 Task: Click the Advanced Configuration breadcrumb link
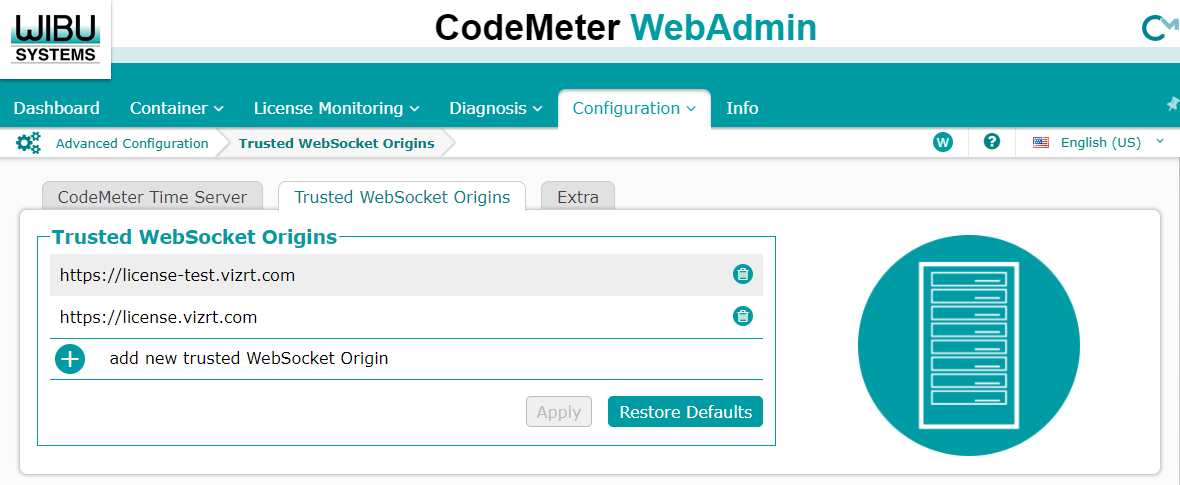(132, 143)
